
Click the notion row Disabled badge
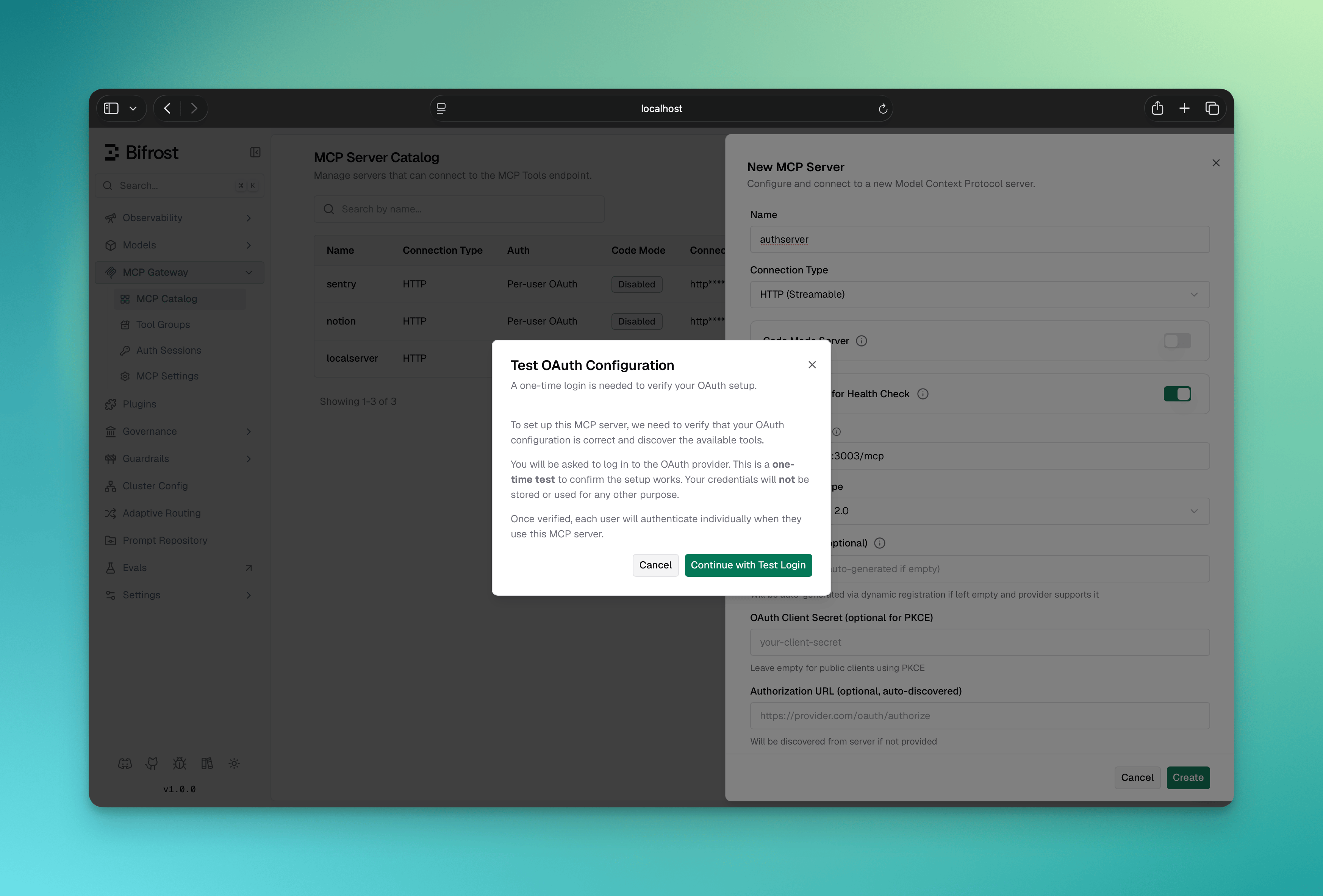pos(636,321)
